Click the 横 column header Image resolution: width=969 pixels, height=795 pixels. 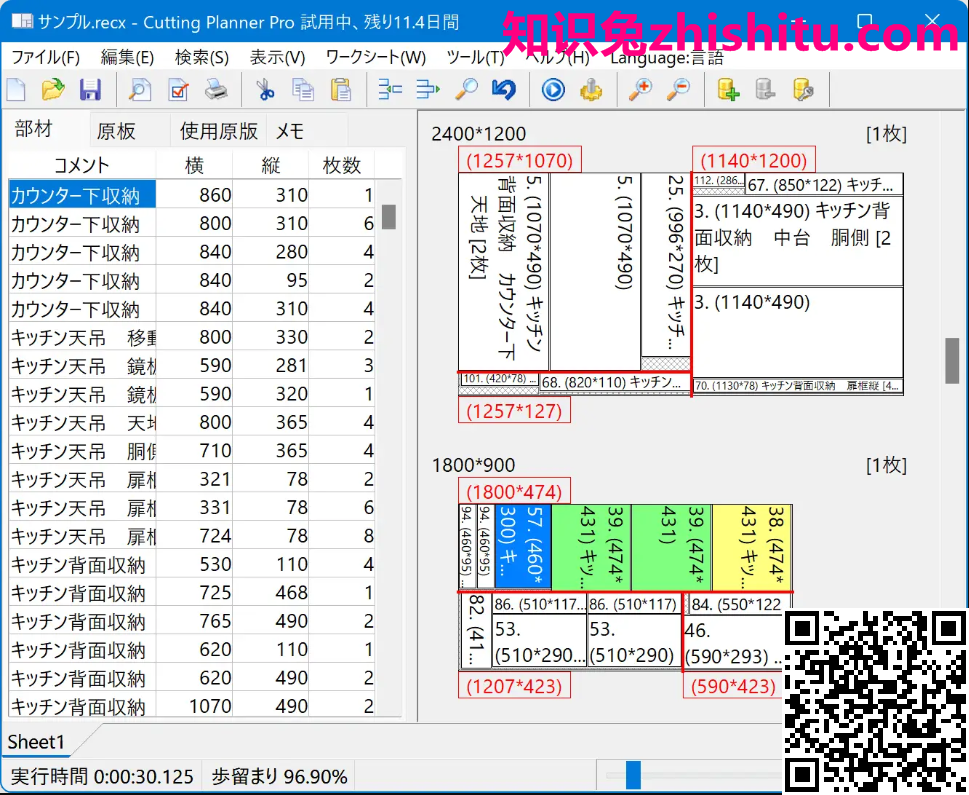click(x=194, y=165)
